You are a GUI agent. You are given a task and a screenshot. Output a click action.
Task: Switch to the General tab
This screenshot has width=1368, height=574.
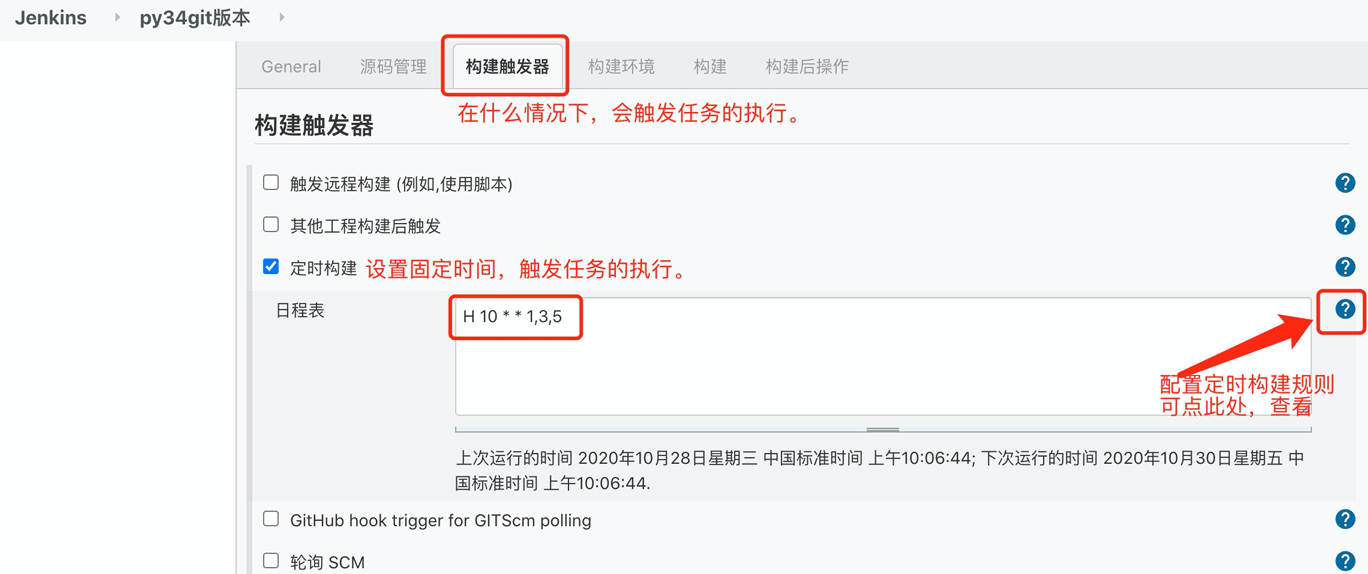[x=291, y=67]
